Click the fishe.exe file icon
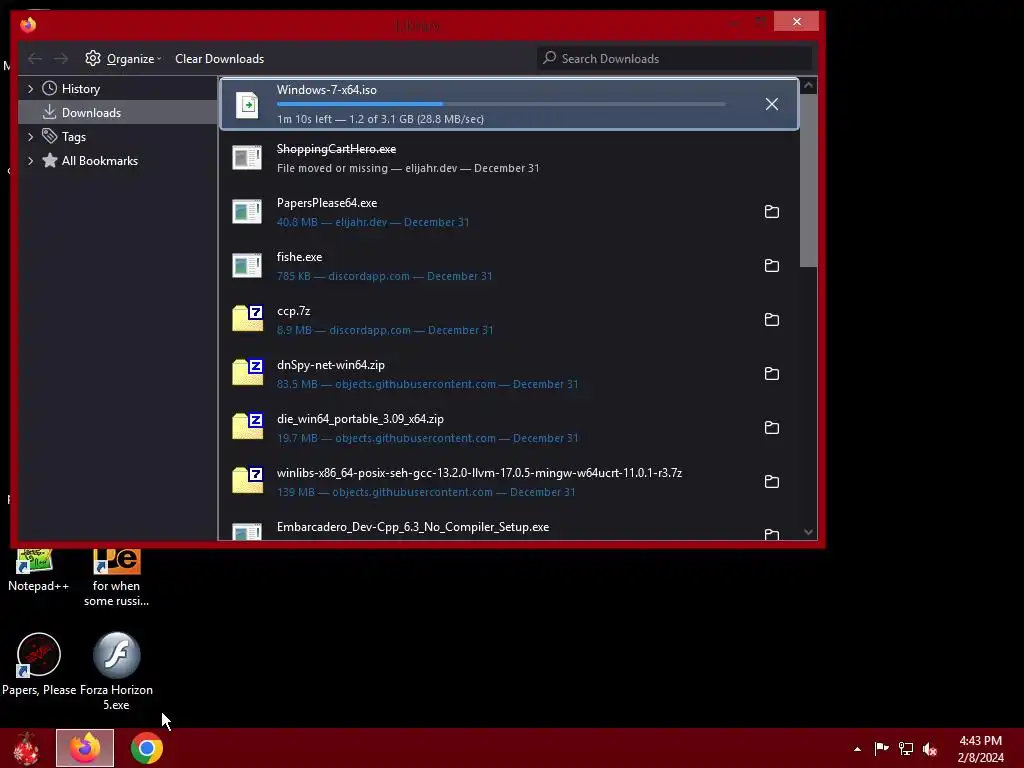This screenshot has width=1024, height=768. pyautogui.click(x=248, y=266)
